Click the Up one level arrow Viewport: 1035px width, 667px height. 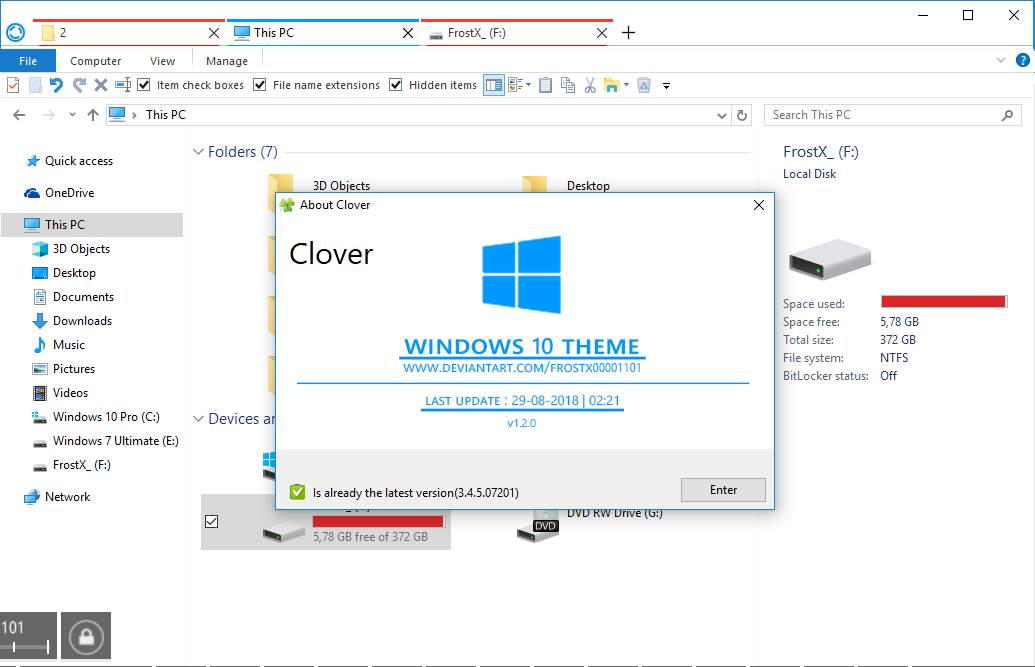click(x=93, y=115)
